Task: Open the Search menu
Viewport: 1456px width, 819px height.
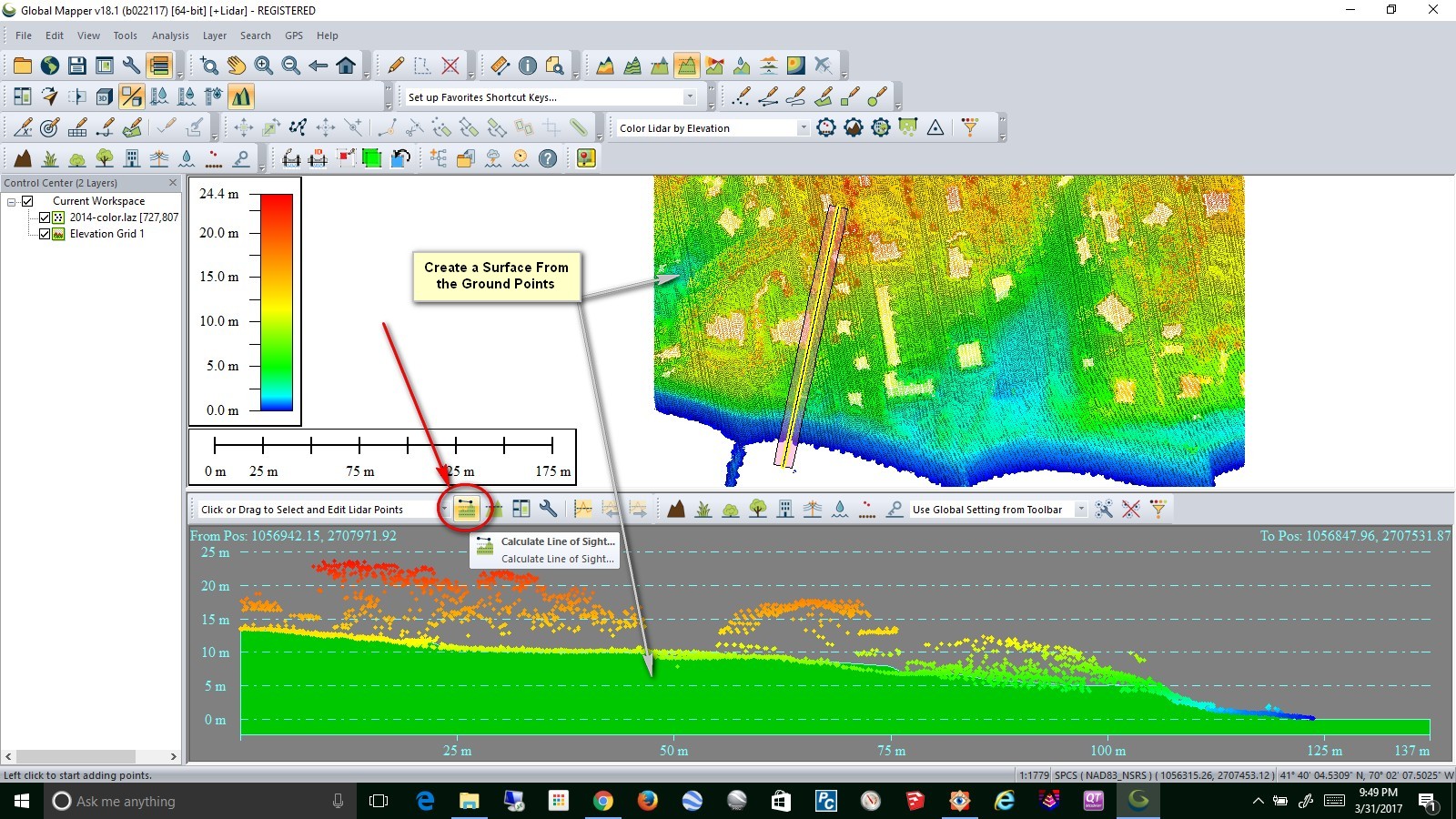Action: coord(256,35)
